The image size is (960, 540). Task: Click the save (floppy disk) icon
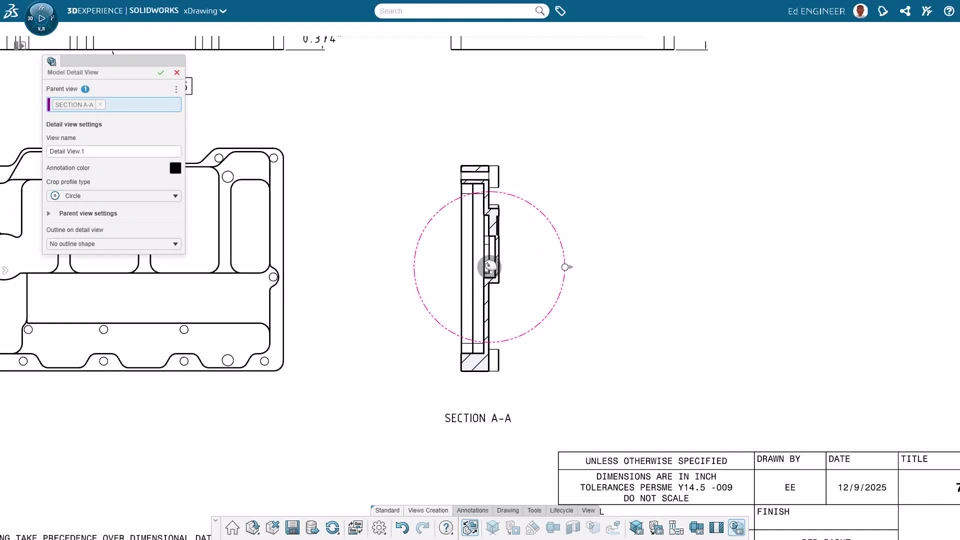292,528
